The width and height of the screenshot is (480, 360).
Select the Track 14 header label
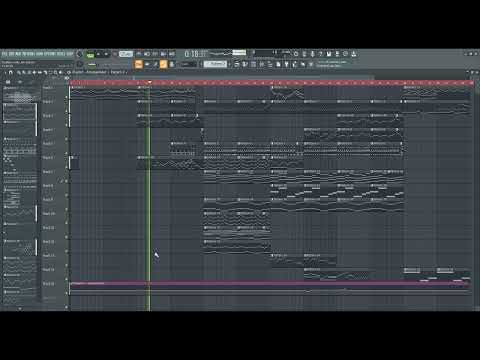click(49, 270)
